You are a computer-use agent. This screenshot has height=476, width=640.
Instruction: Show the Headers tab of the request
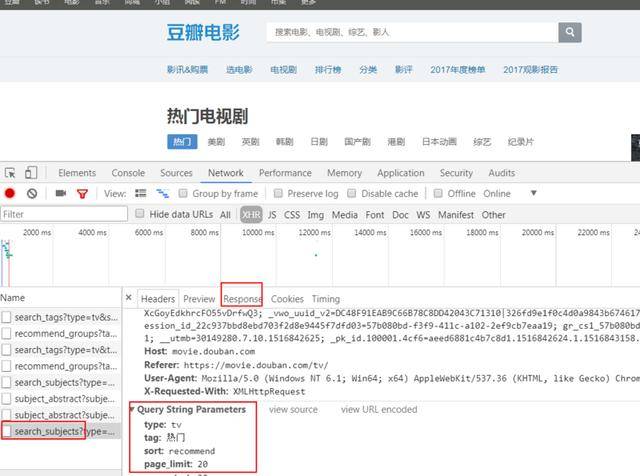[x=158, y=299]
